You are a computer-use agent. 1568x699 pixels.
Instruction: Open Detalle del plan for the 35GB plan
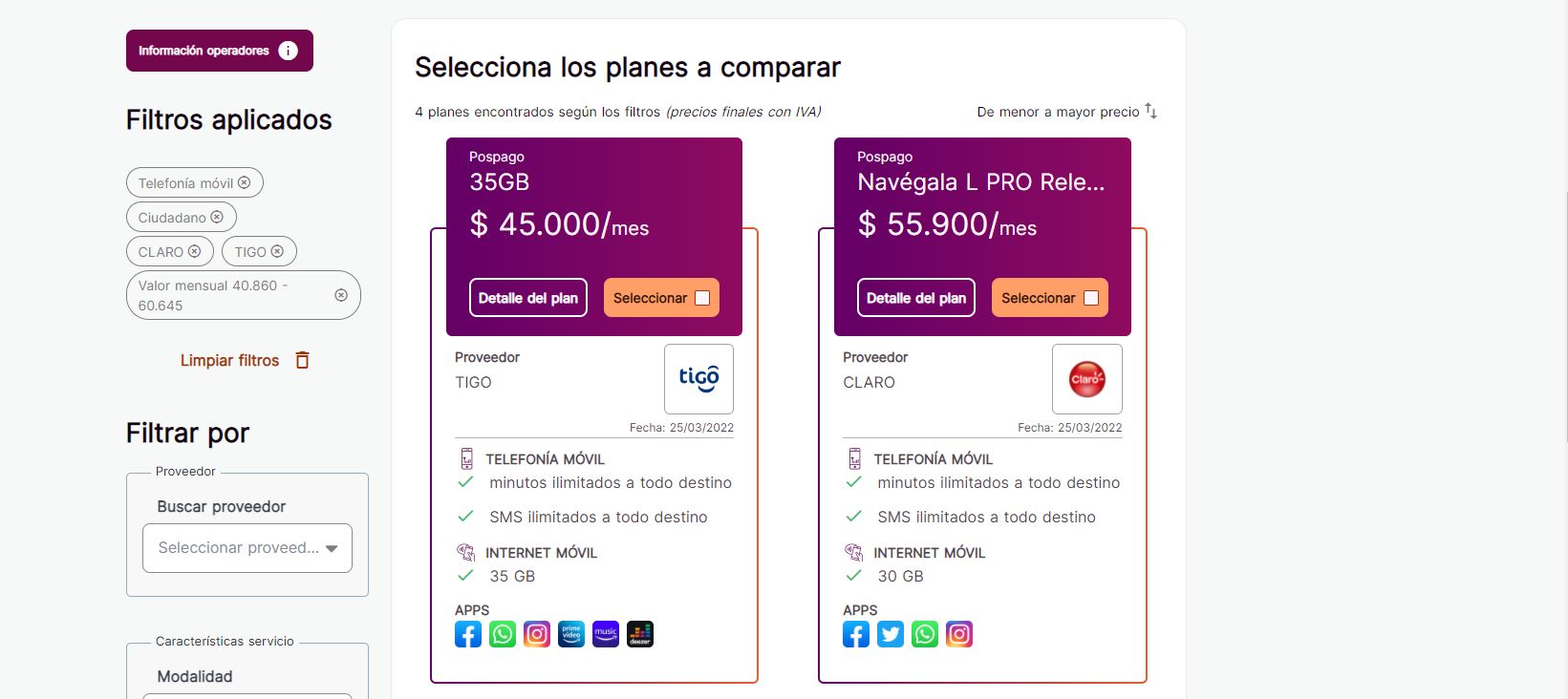pyautogui.click(x=527, y=297)
